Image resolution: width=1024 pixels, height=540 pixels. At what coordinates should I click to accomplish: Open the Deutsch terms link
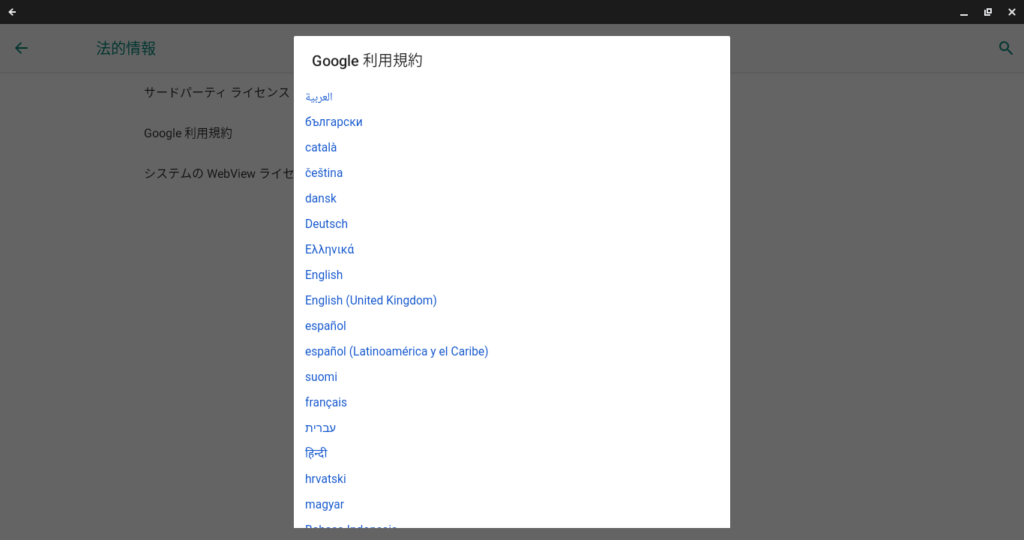tap(326, 224)
